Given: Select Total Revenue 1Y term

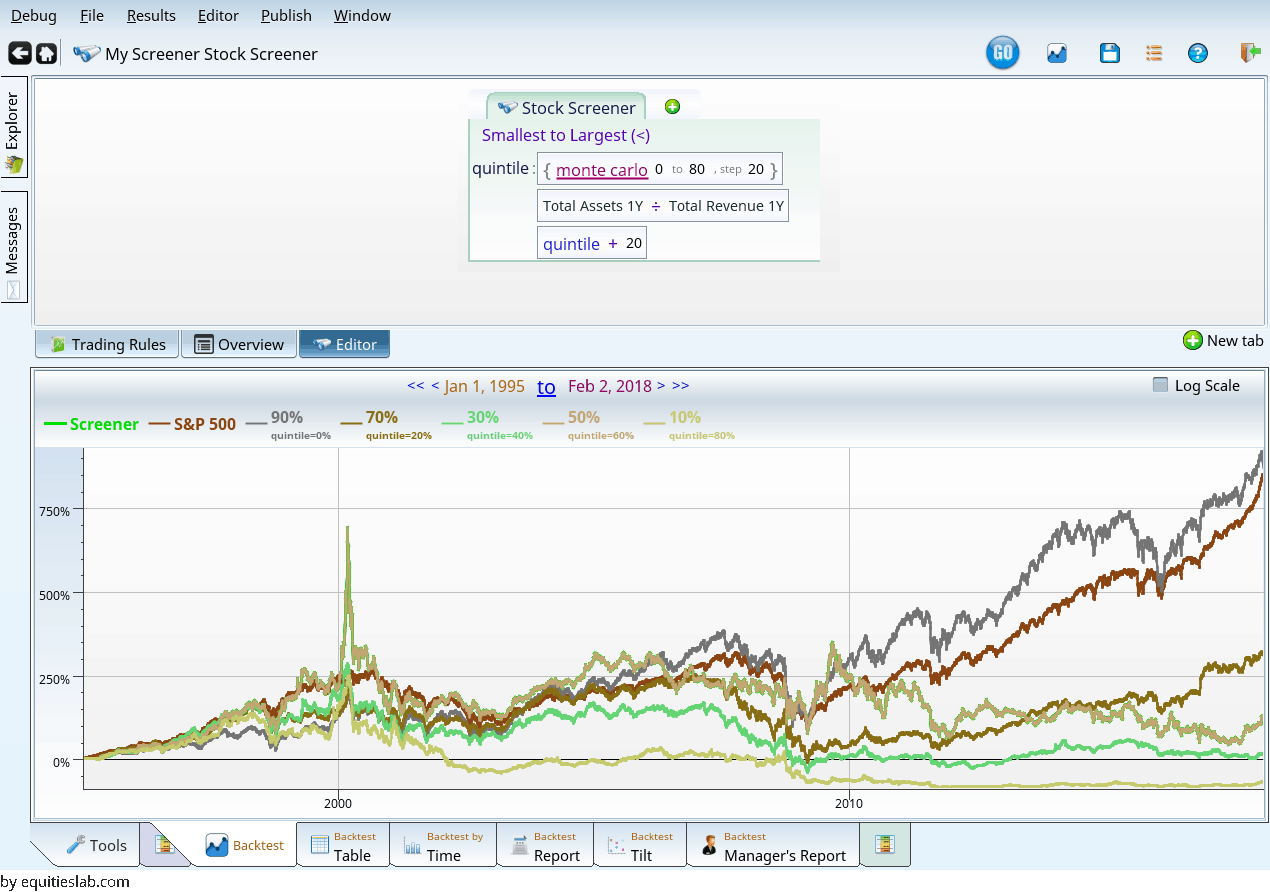Looking at the screenshot, I should pyautogui.click(x=726, y=206).
